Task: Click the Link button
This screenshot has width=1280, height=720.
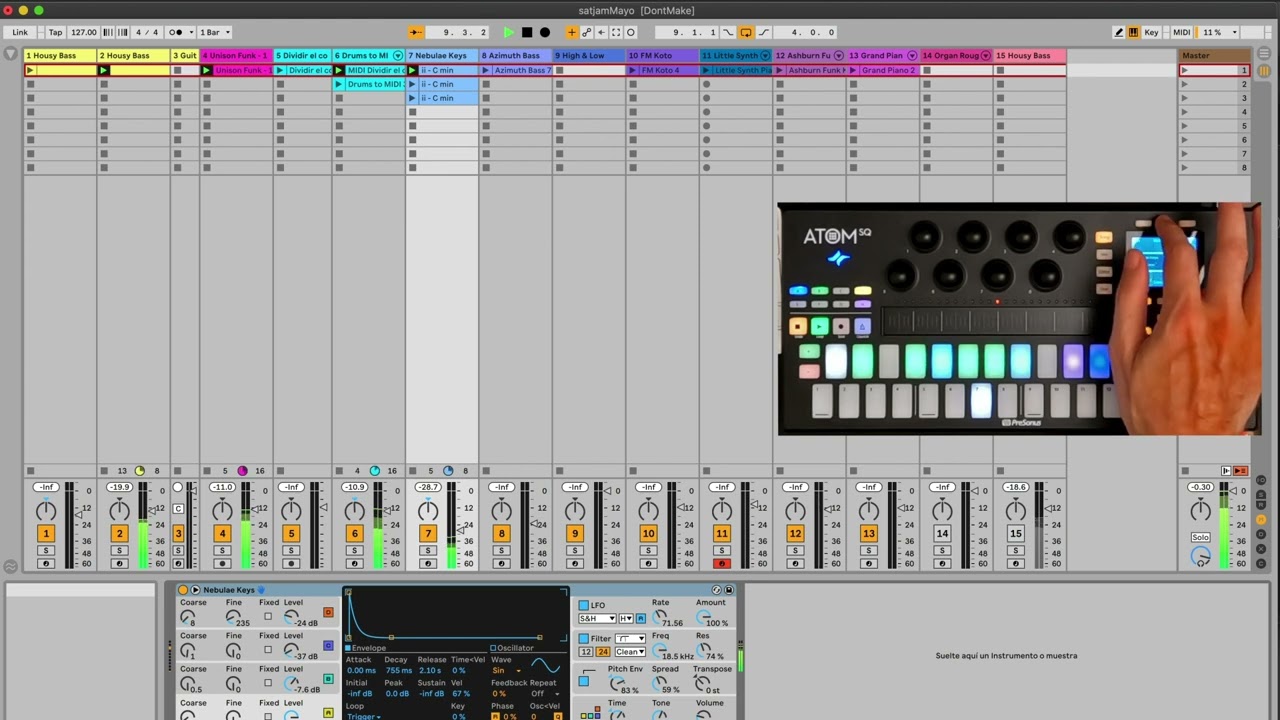Action: pos(20,32)
